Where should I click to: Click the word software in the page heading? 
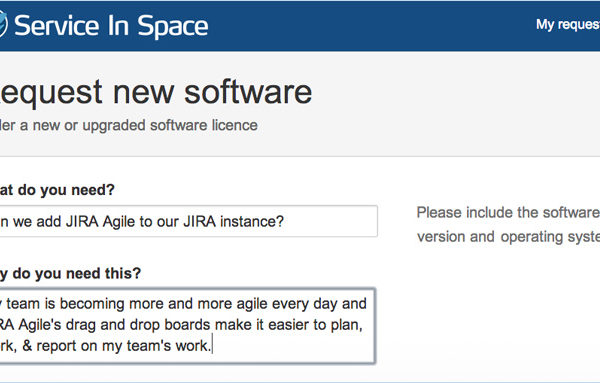(x=248, y=92)
